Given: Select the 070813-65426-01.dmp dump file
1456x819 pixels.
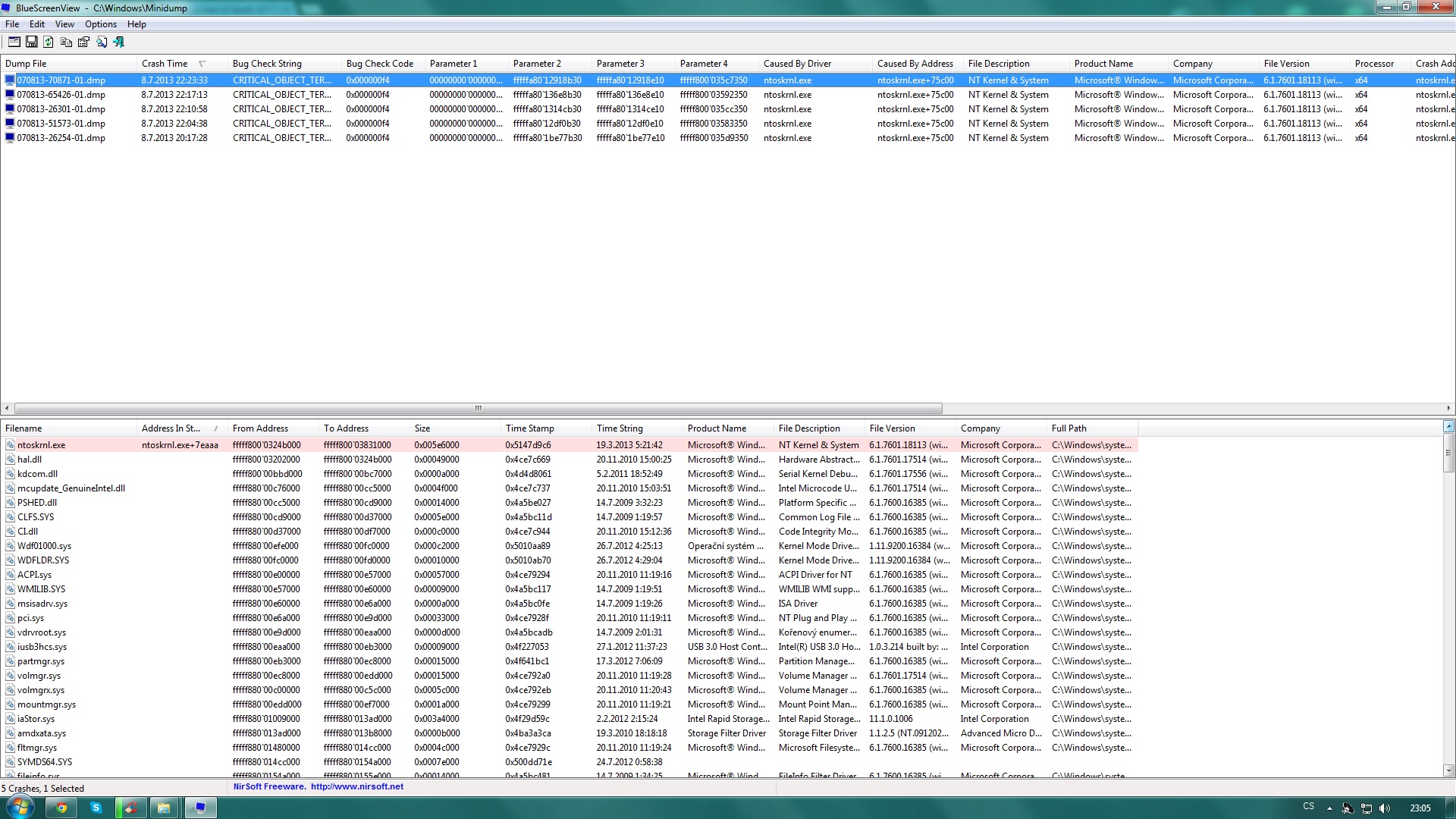Looking at the screenshot, I should point(61,95).
